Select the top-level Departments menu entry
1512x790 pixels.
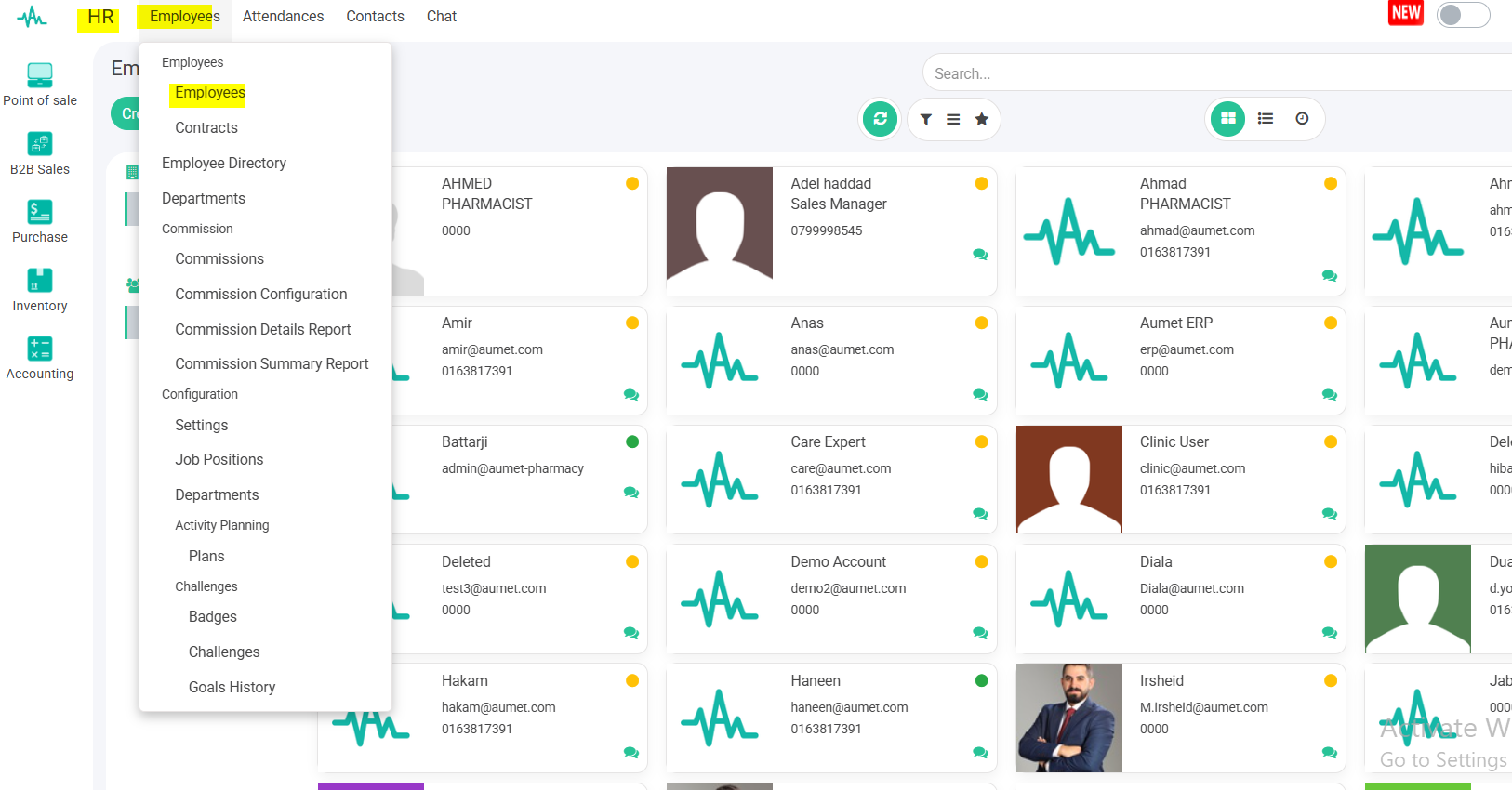tap(204, 199)
